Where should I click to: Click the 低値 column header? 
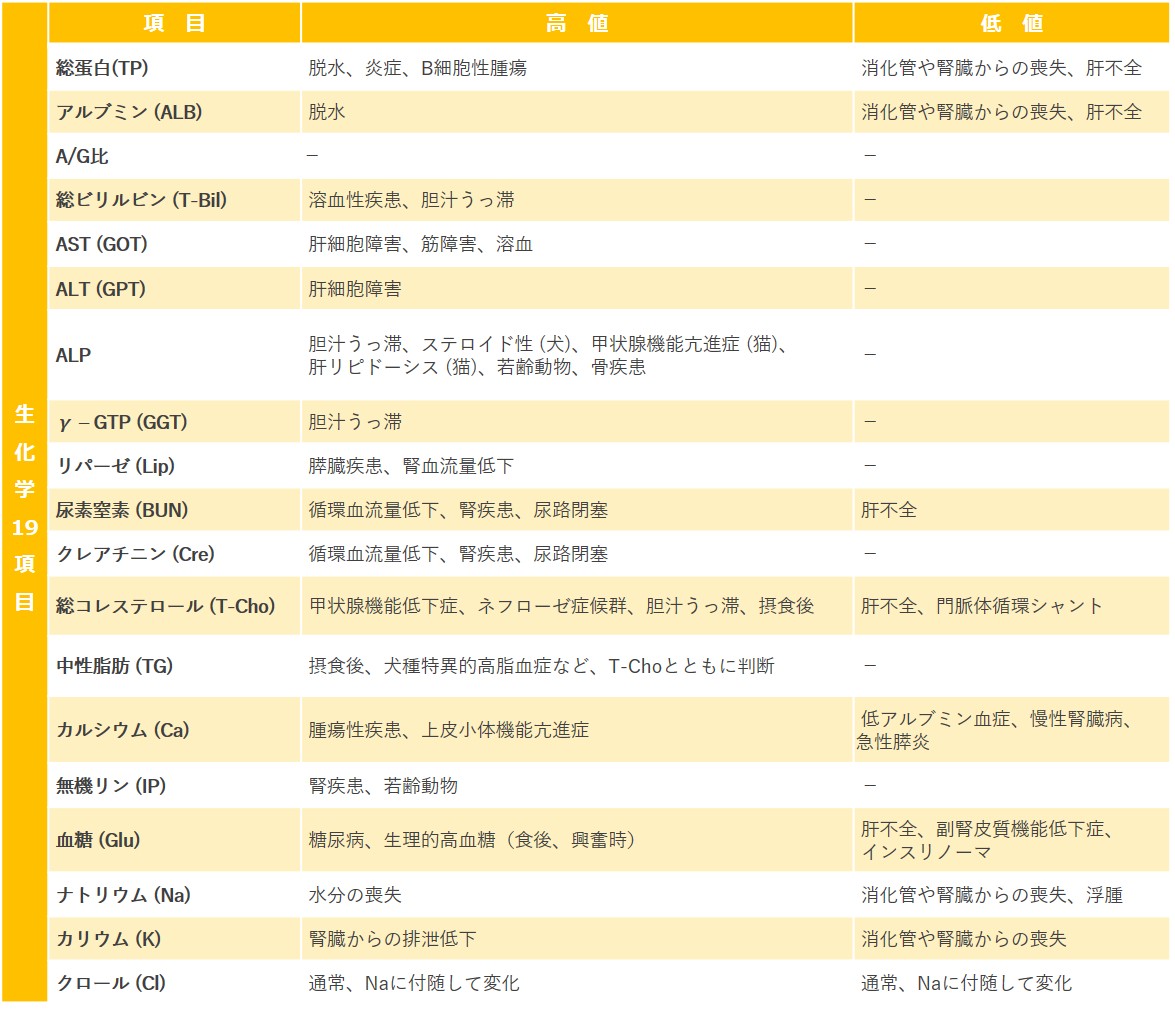[1011, 24]
